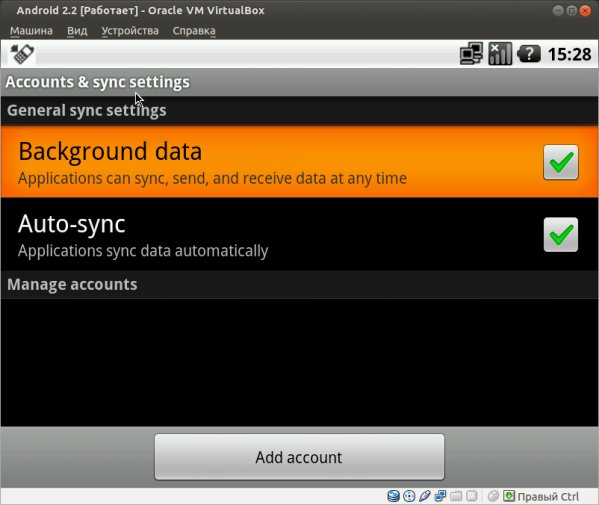599x505 pixels.
Task: Click the green keyboard capture arrow icon
Action: tap(509, 496)
